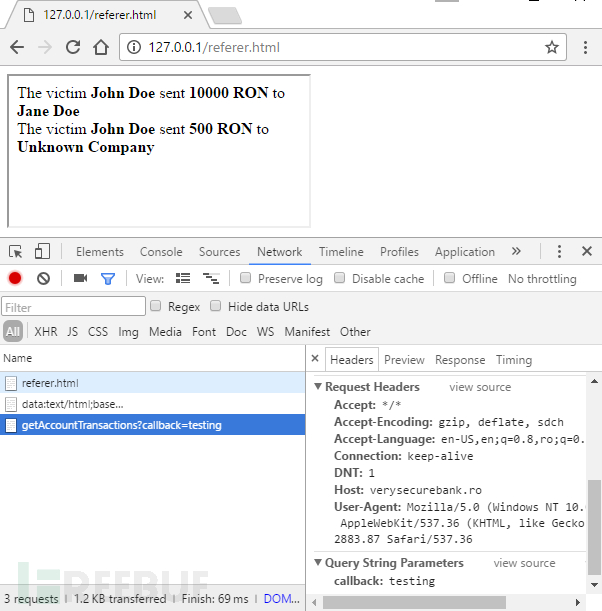Screen dimensions: 602x611
Task: Stop recording the network log
Action: click(x=15, y=279)
